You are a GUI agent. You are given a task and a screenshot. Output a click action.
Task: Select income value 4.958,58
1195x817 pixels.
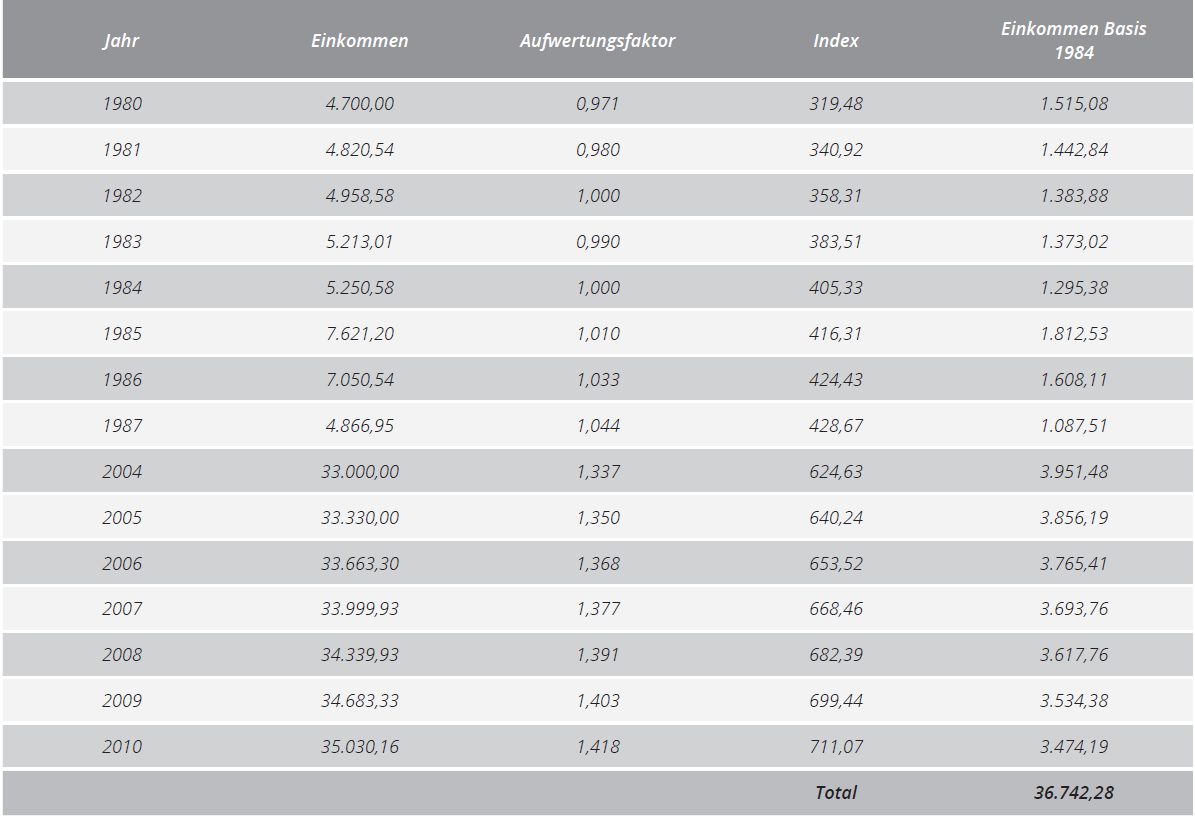point(360,196)
